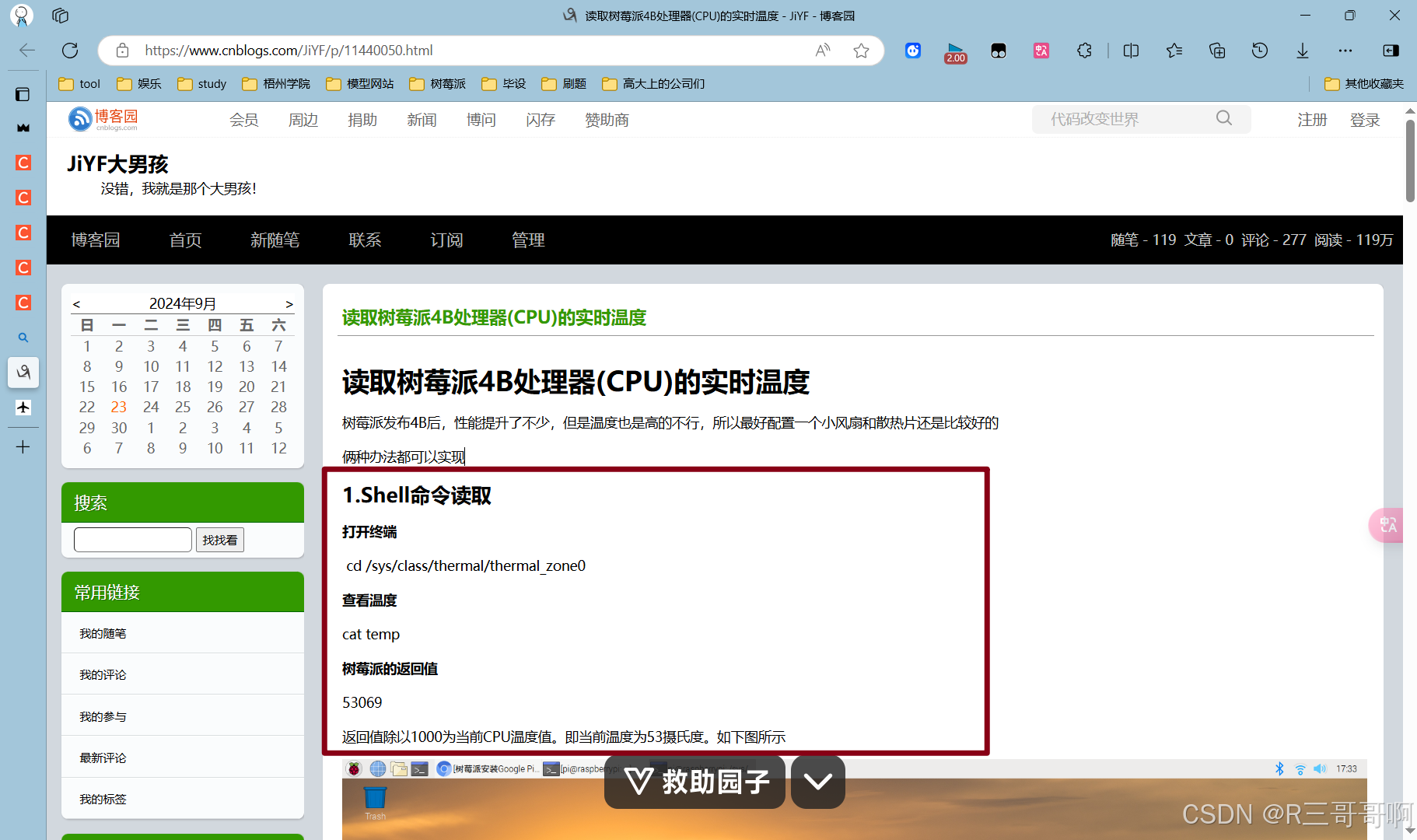Go to next month in calendar
The image size is (1417, 840).
click(x=289, y=304)
